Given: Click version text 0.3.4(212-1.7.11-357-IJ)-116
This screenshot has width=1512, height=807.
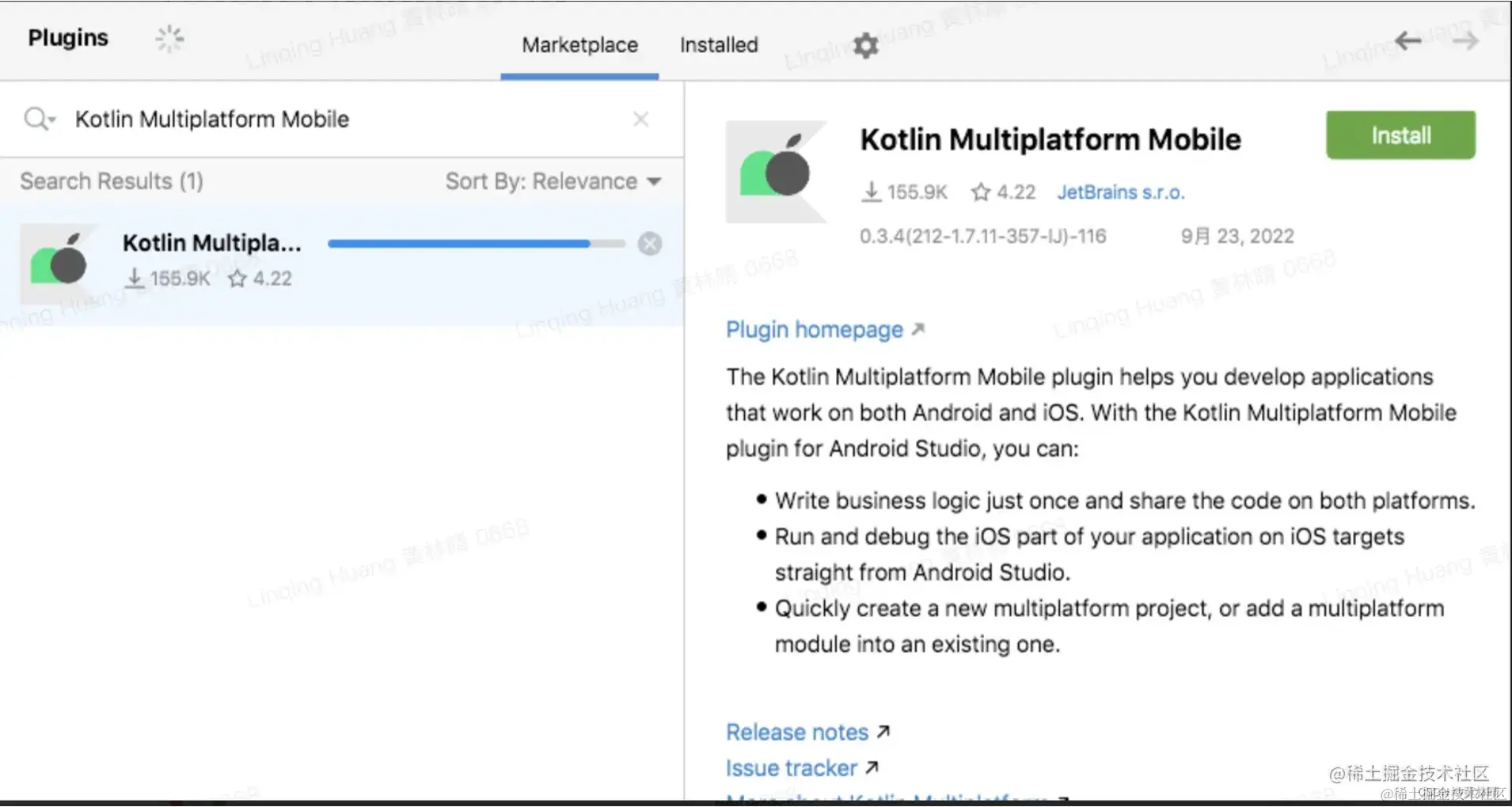Looking at the screenshot, I should [x=982, y=236].
